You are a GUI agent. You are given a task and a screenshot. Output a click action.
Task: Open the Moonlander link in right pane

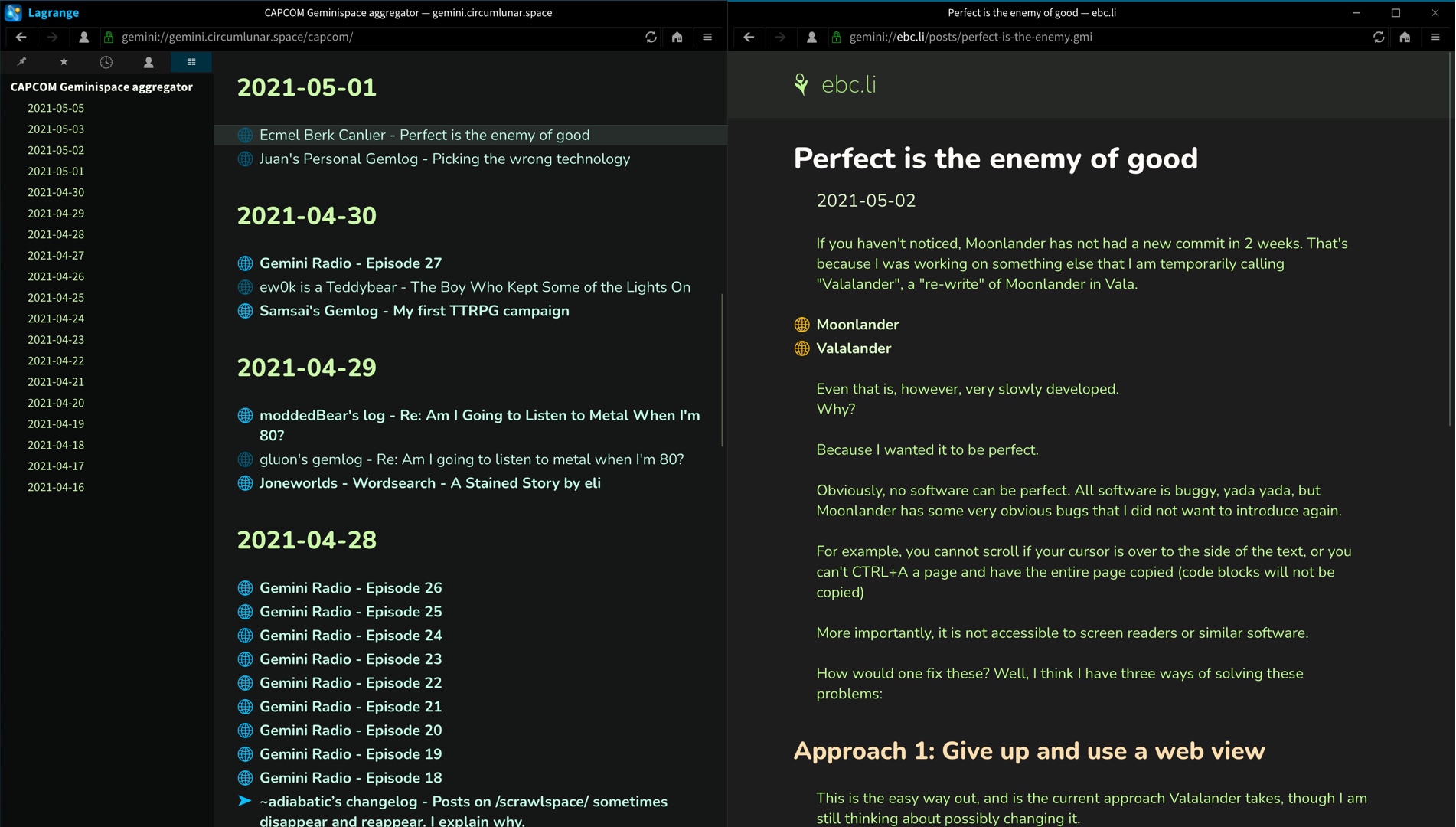coord(857,325)
